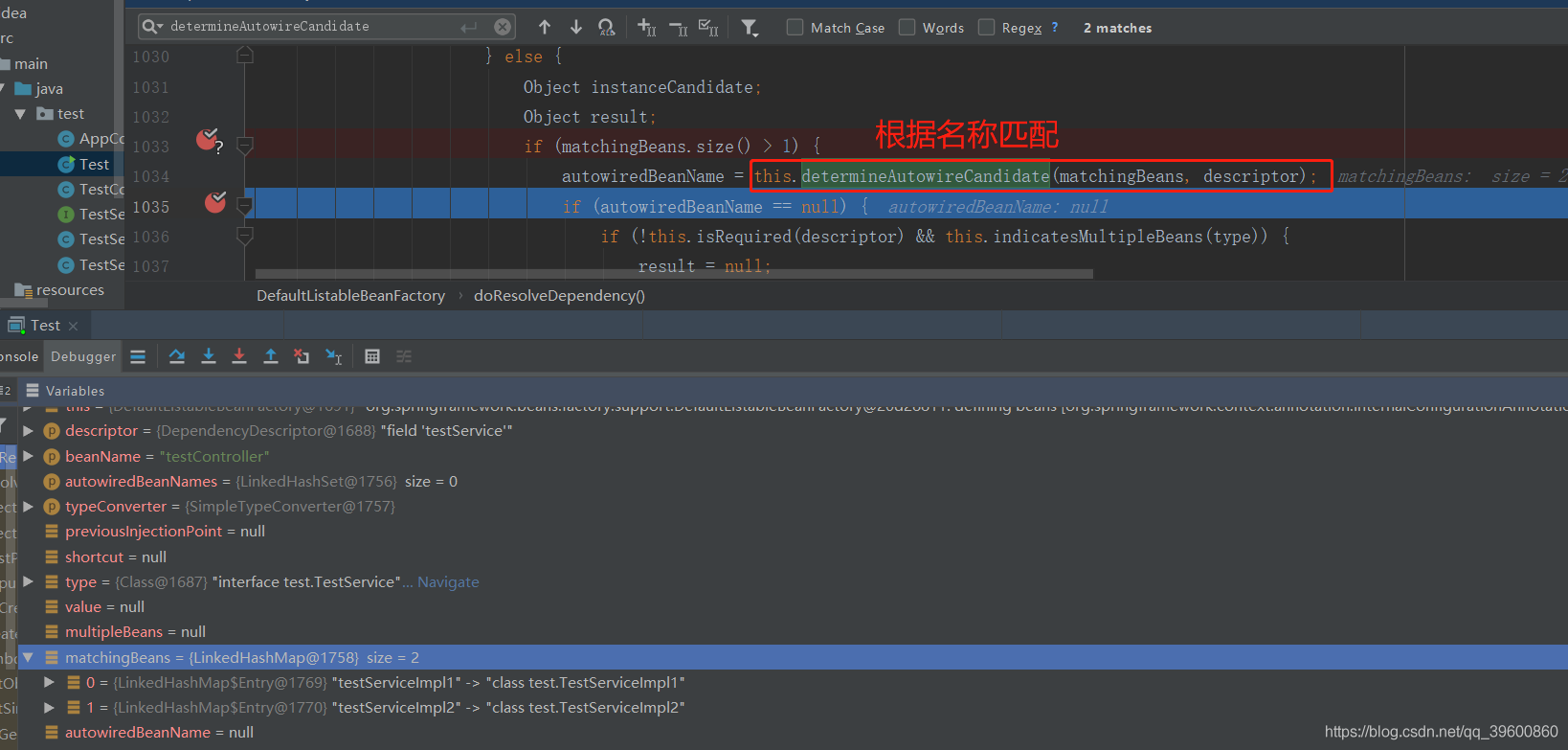Unselect occurrence icon in find bar

coord(678,27)
